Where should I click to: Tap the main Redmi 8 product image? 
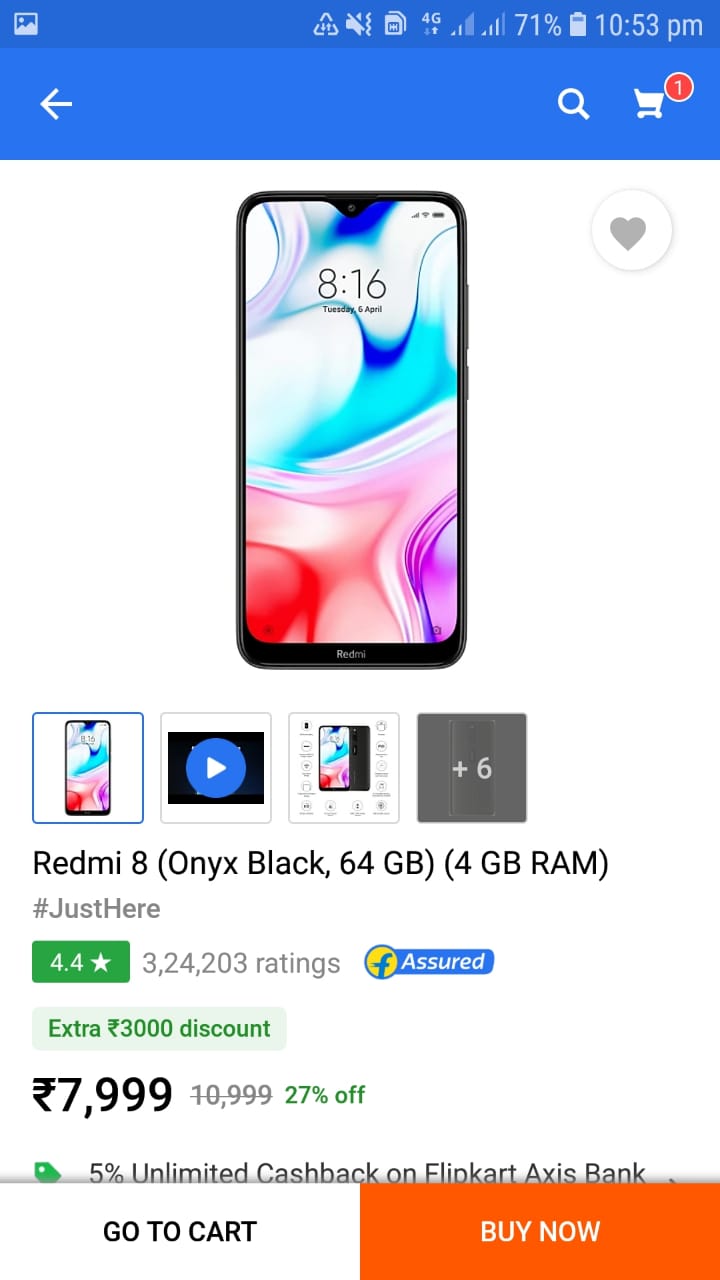351,430
